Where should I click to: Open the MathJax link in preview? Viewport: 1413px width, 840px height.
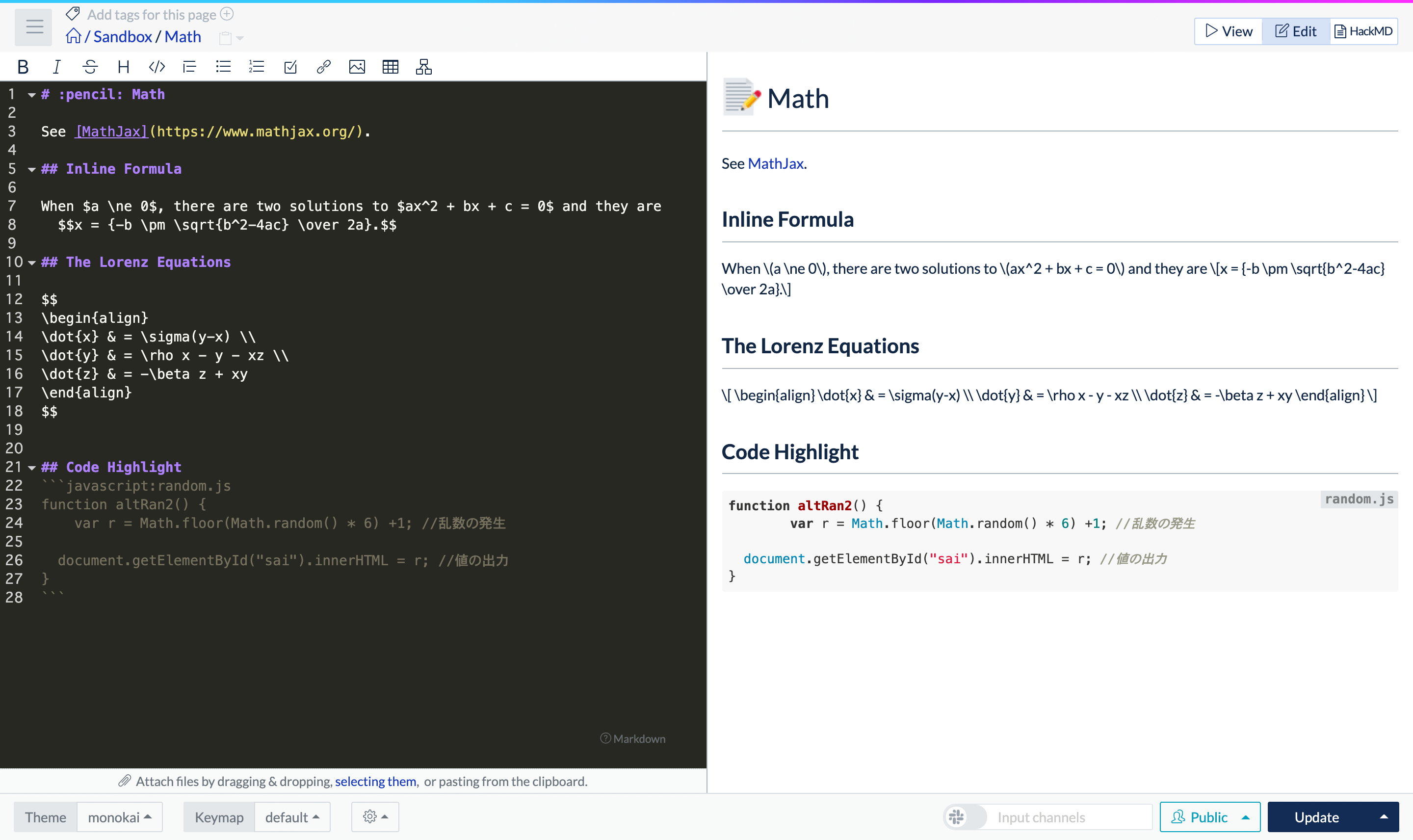point(775,163)
